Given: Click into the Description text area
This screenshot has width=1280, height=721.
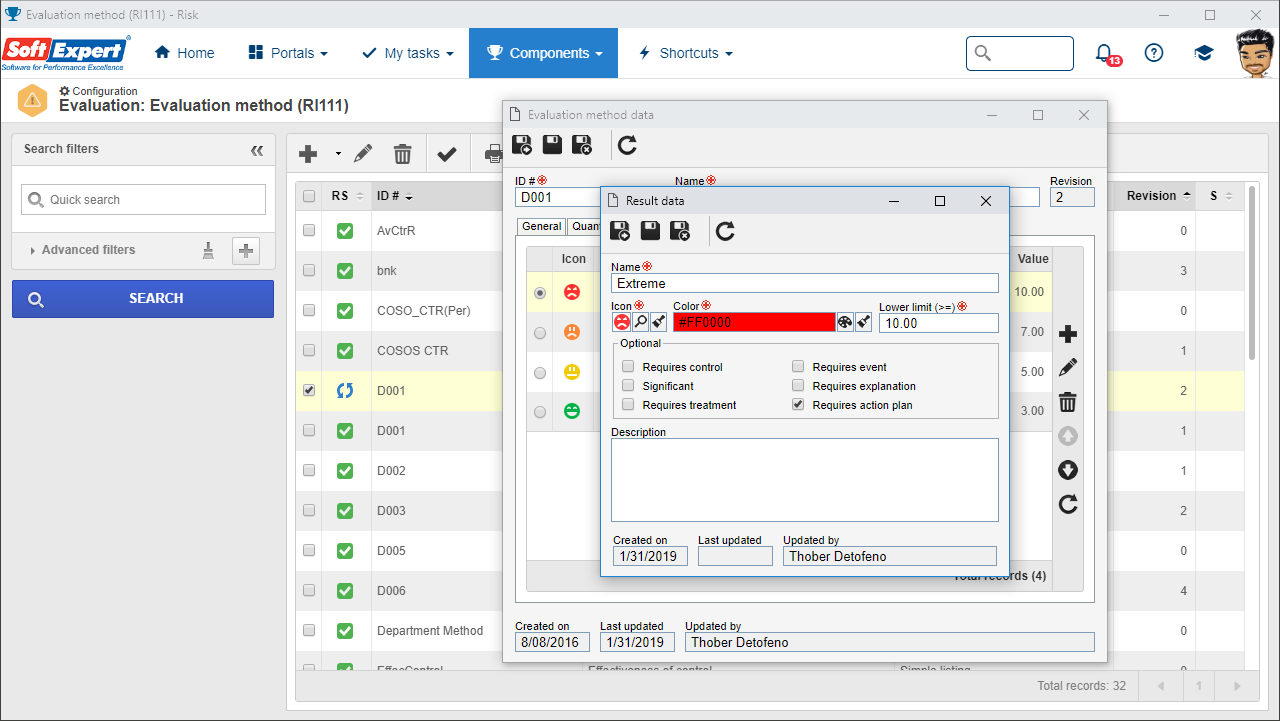Looking at the screenshot, I should pyautogui.click(x=805, y=480).
